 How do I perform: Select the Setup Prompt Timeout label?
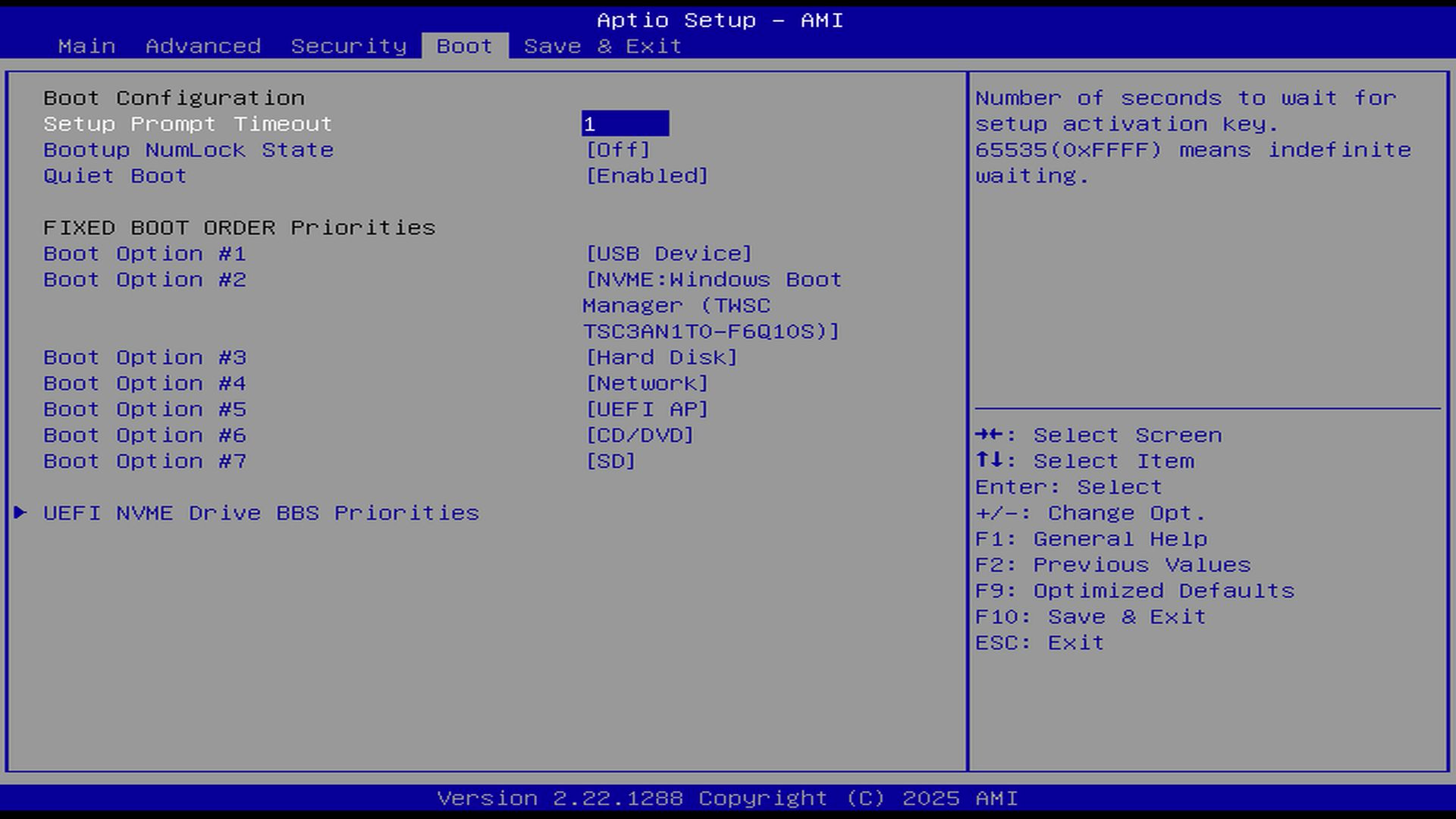[x=187, y=124]
